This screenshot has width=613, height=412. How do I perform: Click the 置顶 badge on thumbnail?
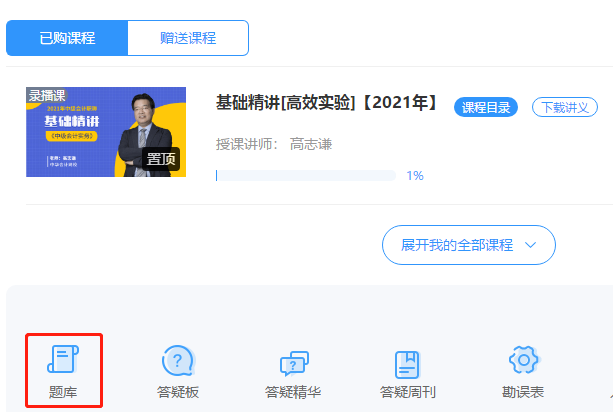(x=161, y=159)
